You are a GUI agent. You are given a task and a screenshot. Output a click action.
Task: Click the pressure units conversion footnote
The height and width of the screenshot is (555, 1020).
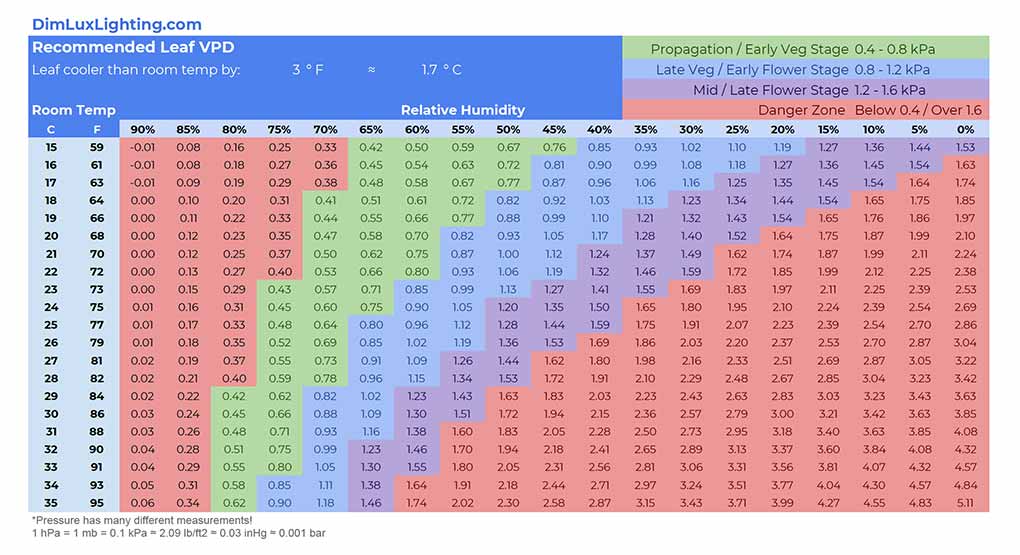click(177, 533)
